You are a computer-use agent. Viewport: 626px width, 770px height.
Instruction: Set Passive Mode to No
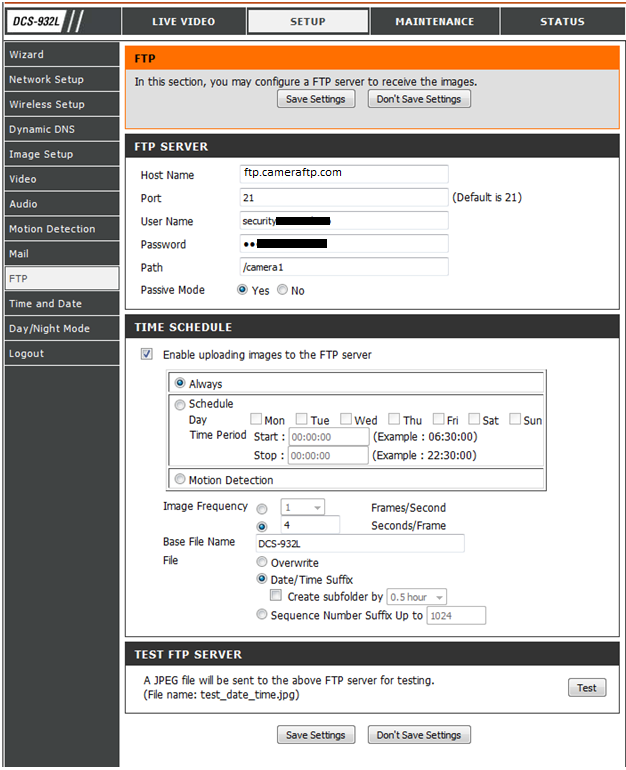click(x=283, y=291)
